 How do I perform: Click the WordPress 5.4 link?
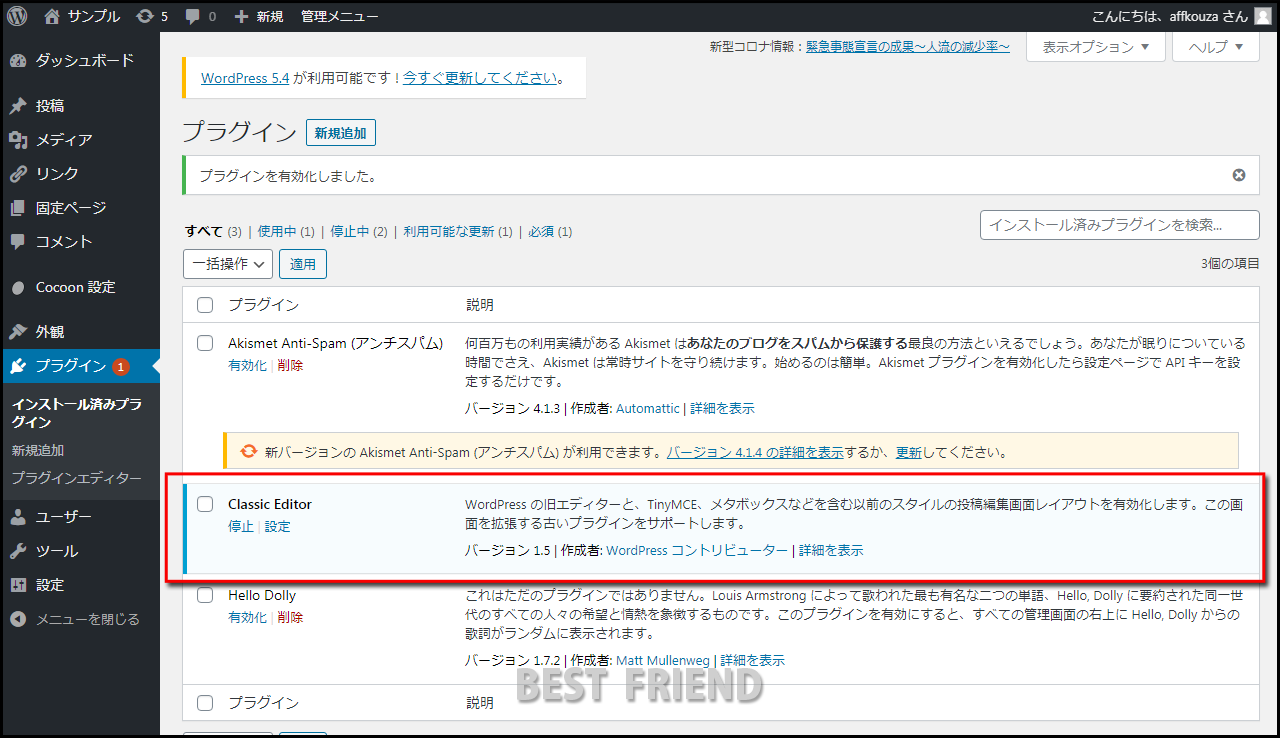[245, 78]
